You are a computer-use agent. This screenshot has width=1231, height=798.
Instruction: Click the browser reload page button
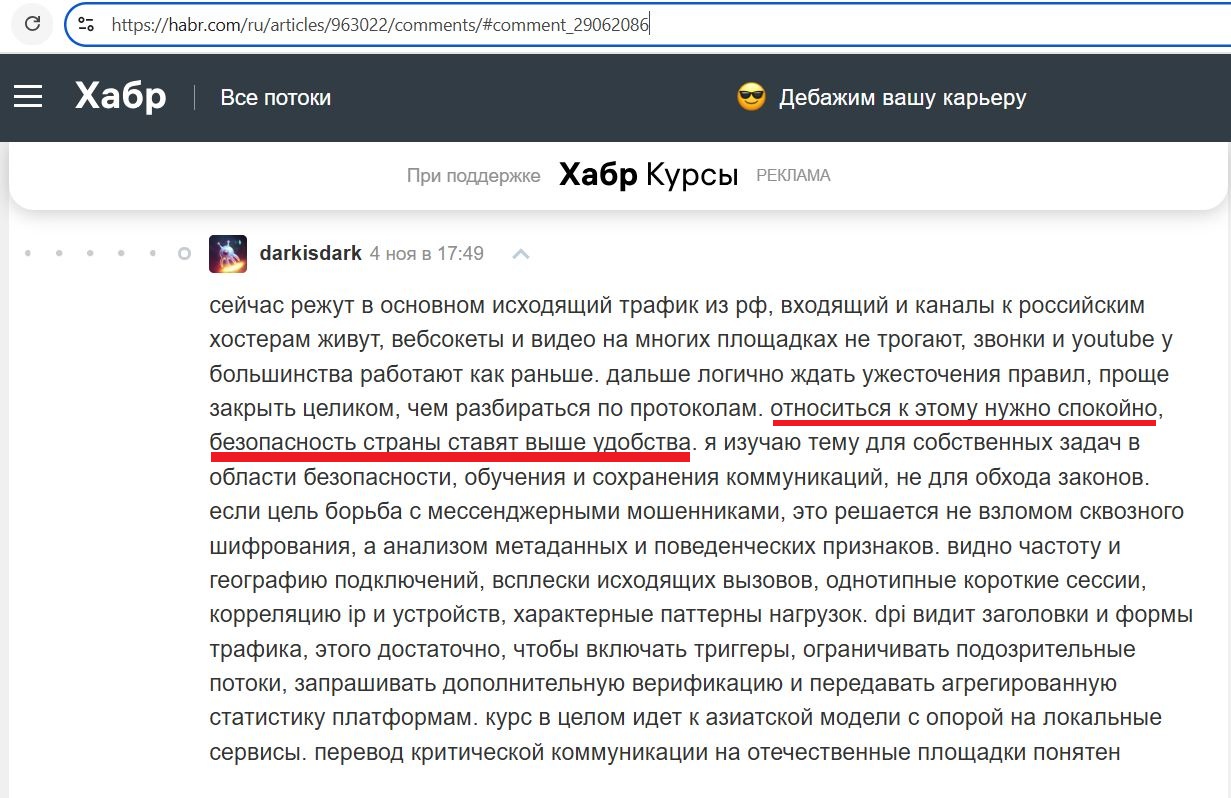32,24
